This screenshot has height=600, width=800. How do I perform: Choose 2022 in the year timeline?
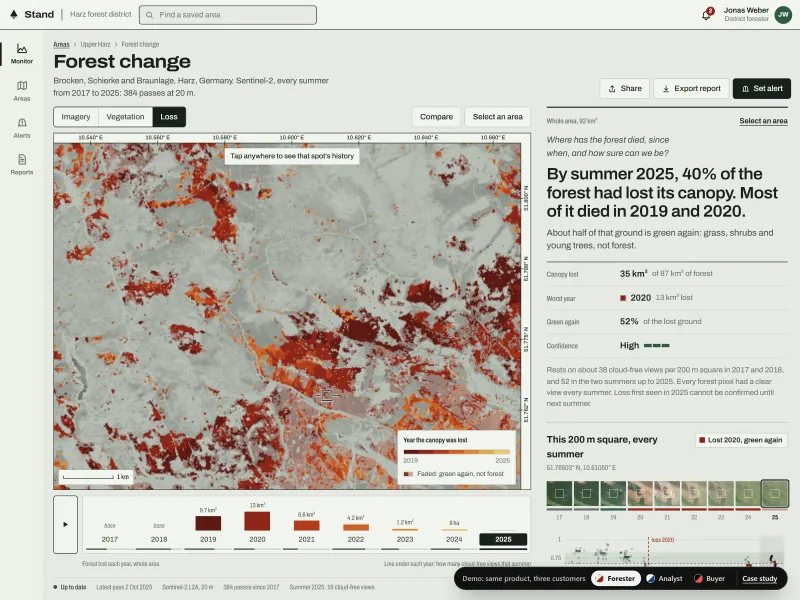click(x=356, y=526)
